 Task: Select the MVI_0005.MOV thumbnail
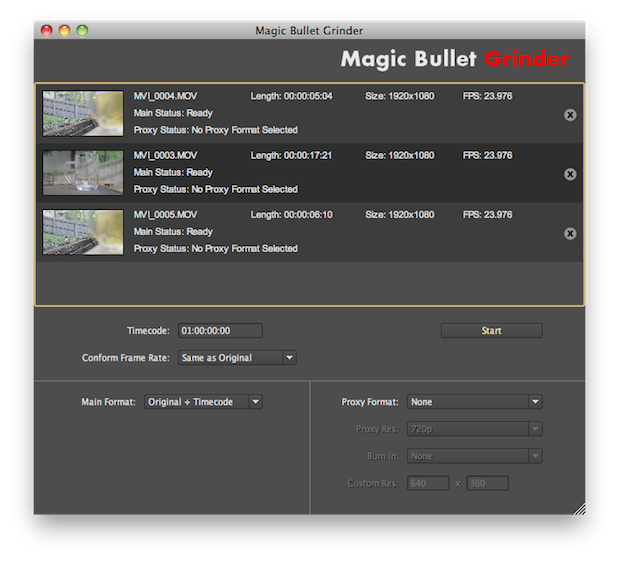pos(83,232)
